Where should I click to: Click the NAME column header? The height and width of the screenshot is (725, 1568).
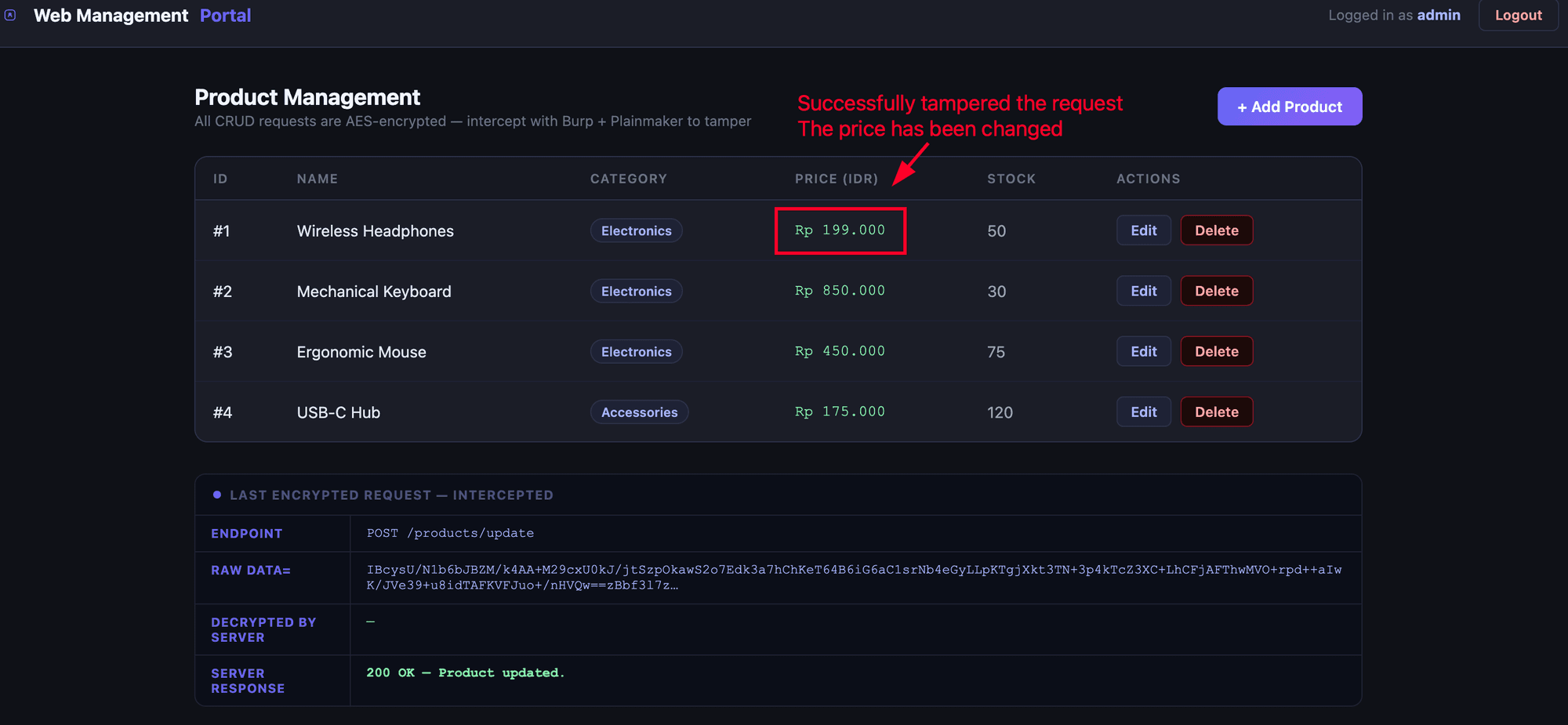tap(317, 179)
